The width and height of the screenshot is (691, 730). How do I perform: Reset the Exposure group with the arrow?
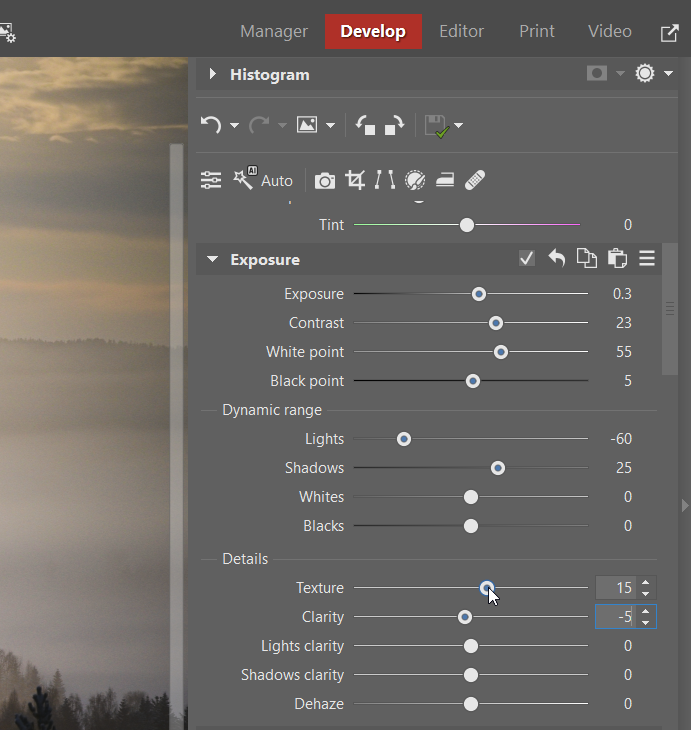tap(557, 259)
